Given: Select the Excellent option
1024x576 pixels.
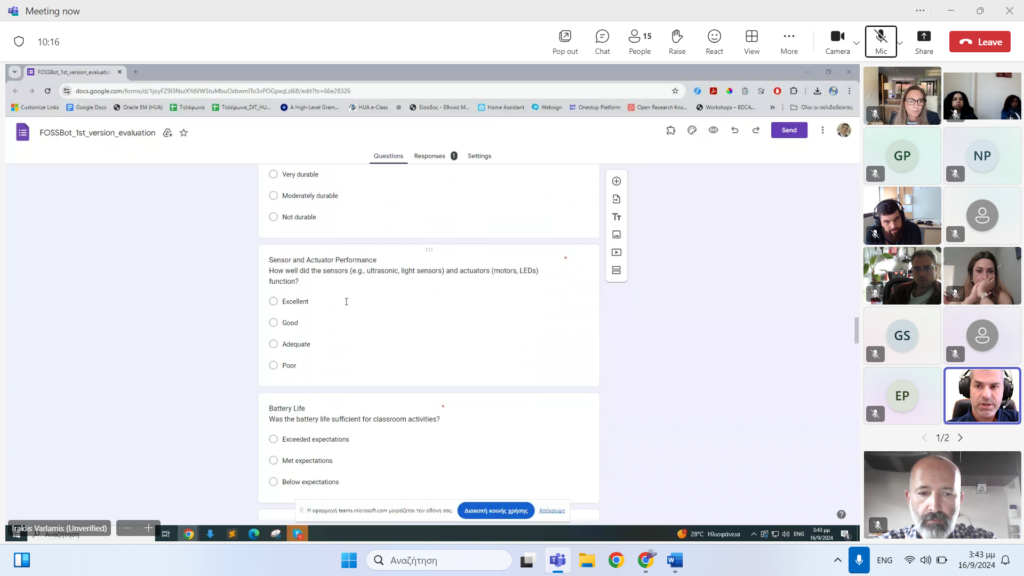Looking at the screenshot, I should (273, 301).
